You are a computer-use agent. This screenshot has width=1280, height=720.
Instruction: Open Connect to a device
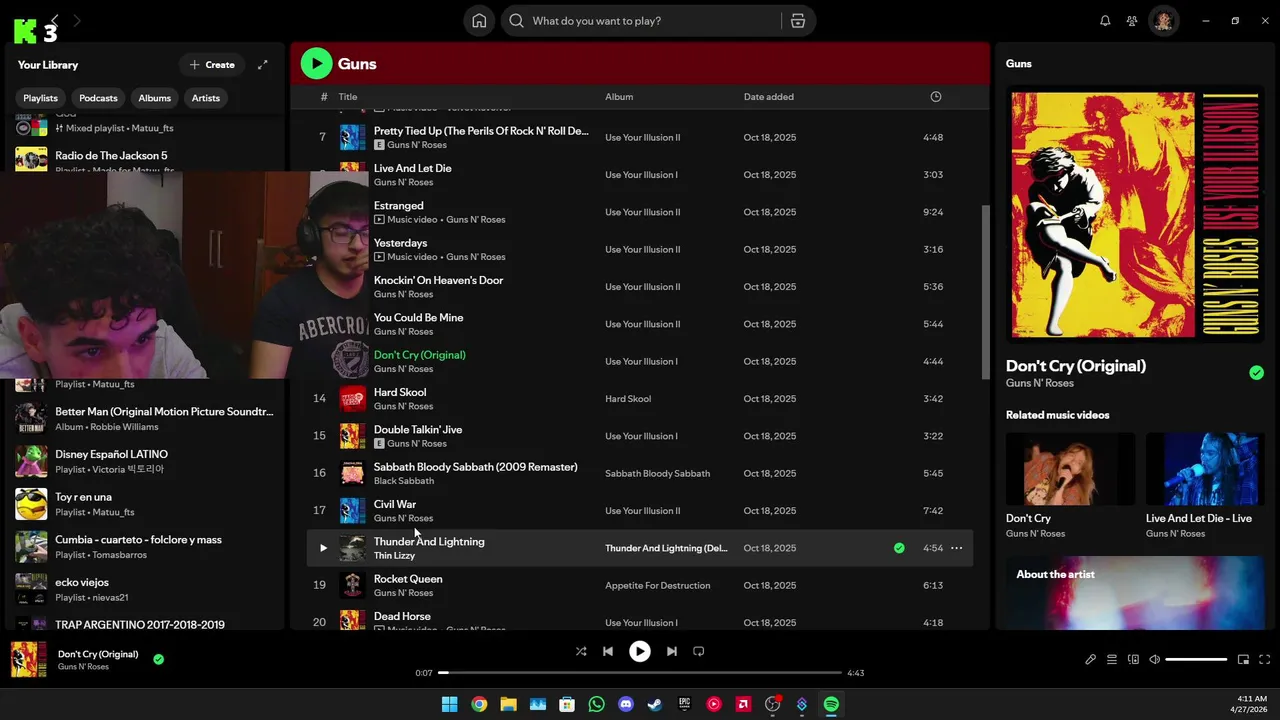(1133, 659)
